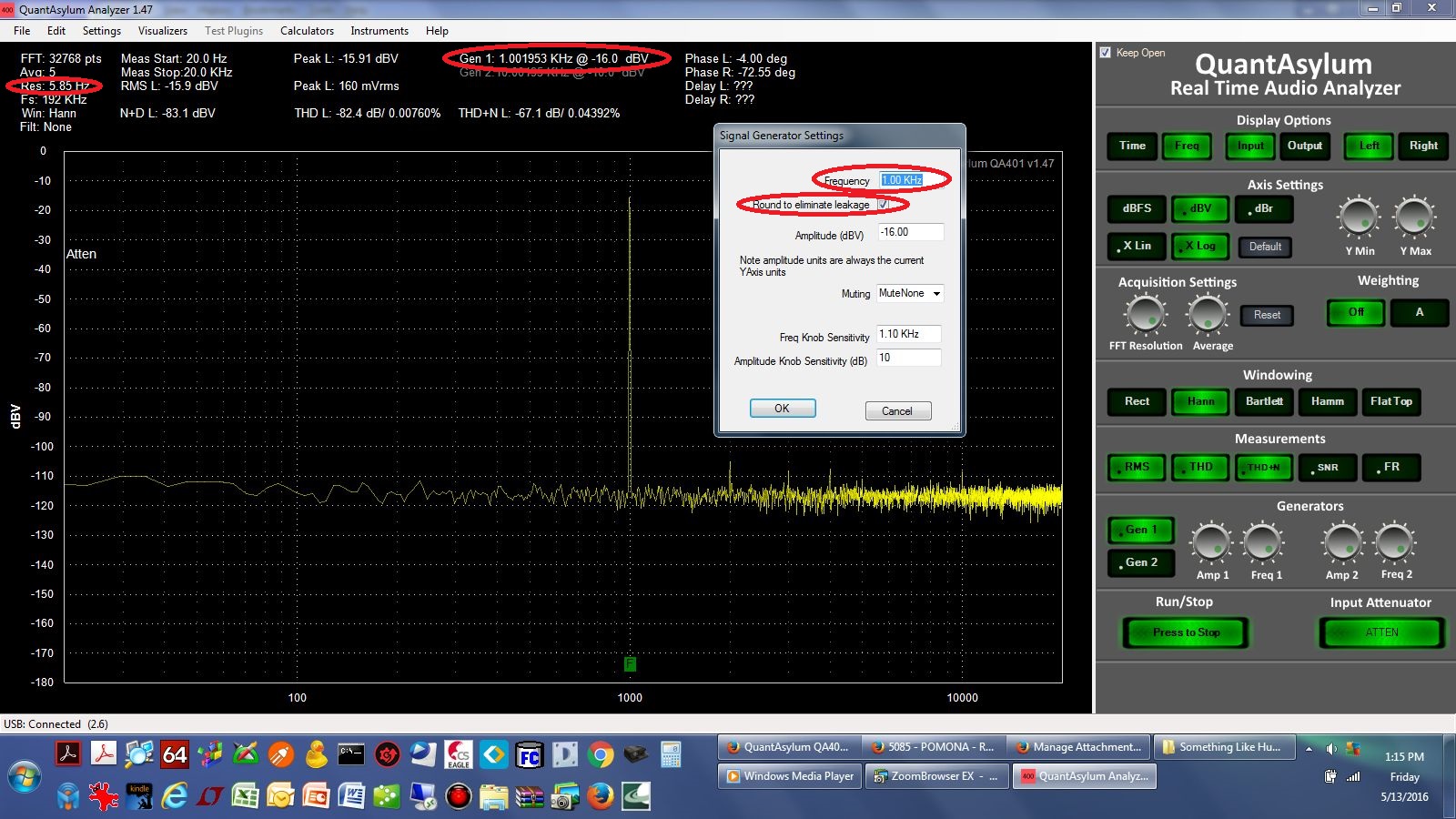Open Adobe Acrobat from the taskbar
This screenshot has height=819, width=1456.
point(69,753)
